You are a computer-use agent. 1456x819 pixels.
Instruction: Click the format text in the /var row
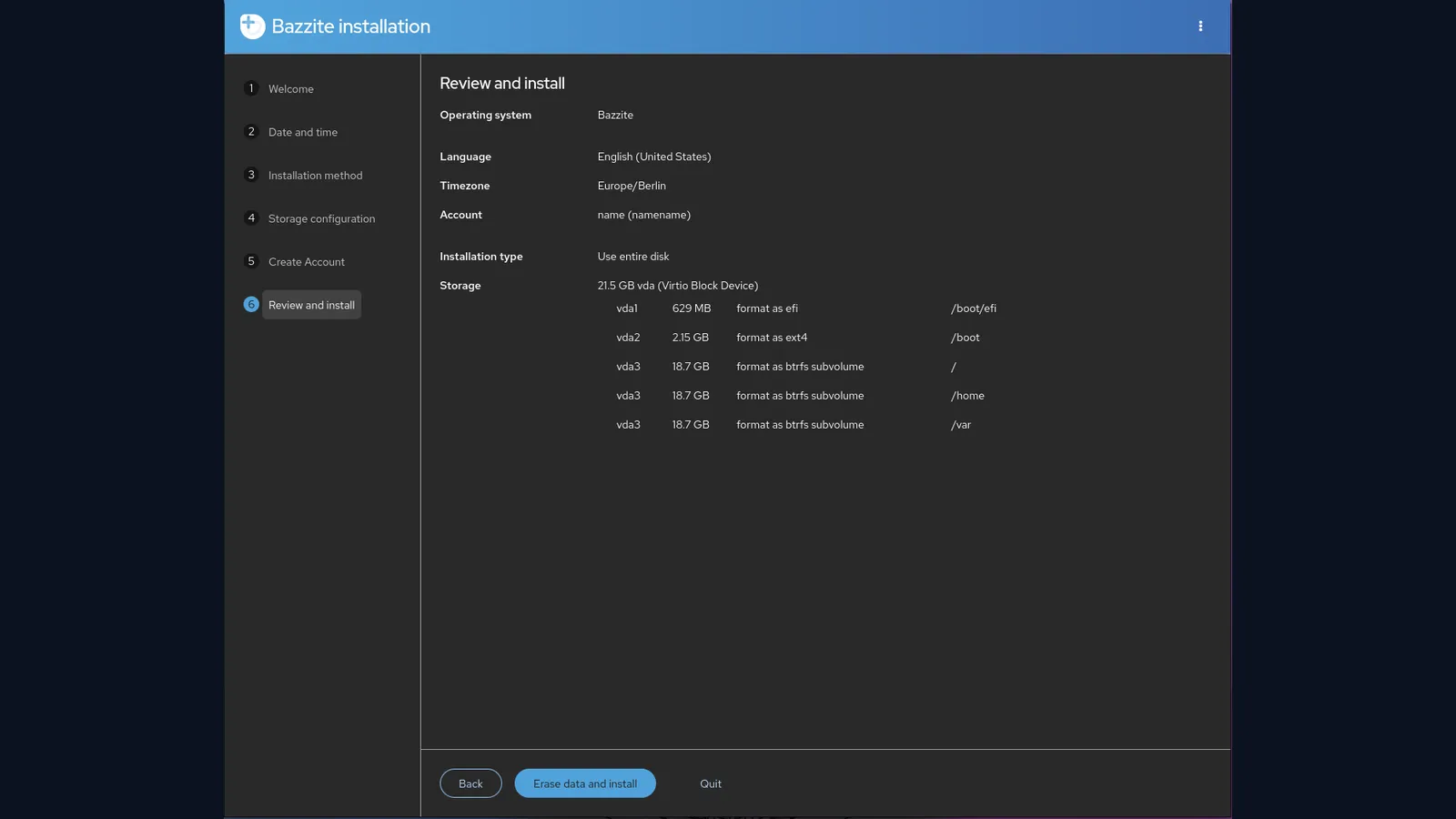[x=800, y=425]
